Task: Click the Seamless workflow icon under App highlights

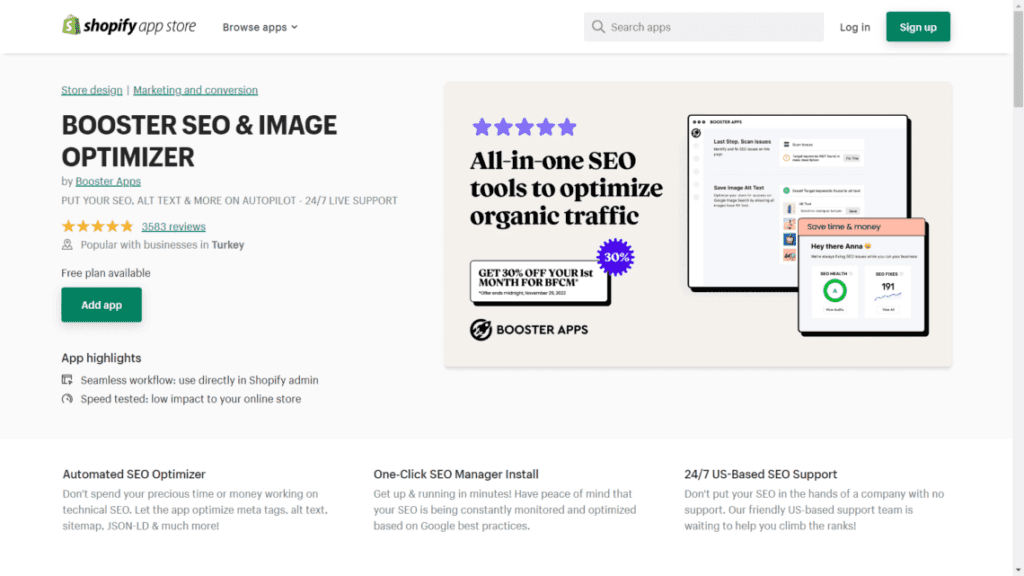Action: tap(66, 380)
